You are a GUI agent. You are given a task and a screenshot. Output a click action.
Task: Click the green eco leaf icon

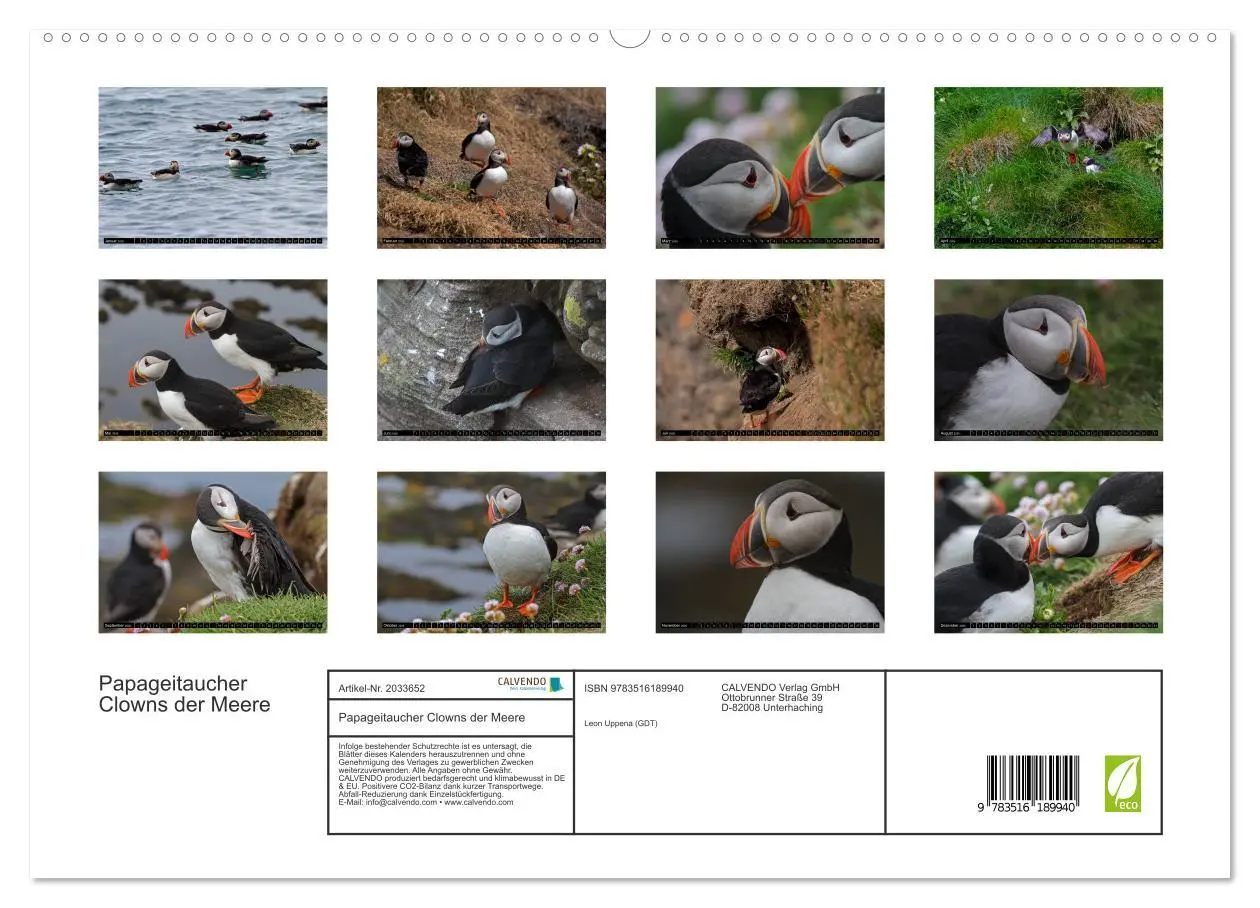tap(1122, 783)
